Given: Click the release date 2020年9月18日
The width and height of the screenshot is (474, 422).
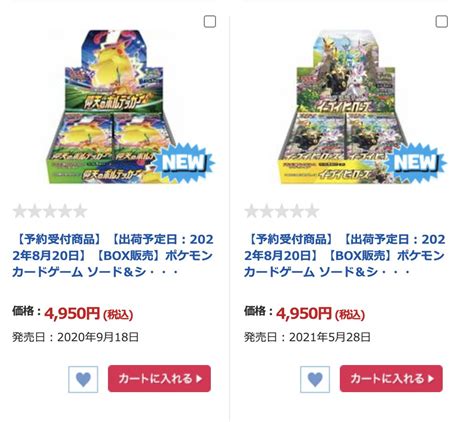Looking at the screenshot, I should [x=98, y=337].
